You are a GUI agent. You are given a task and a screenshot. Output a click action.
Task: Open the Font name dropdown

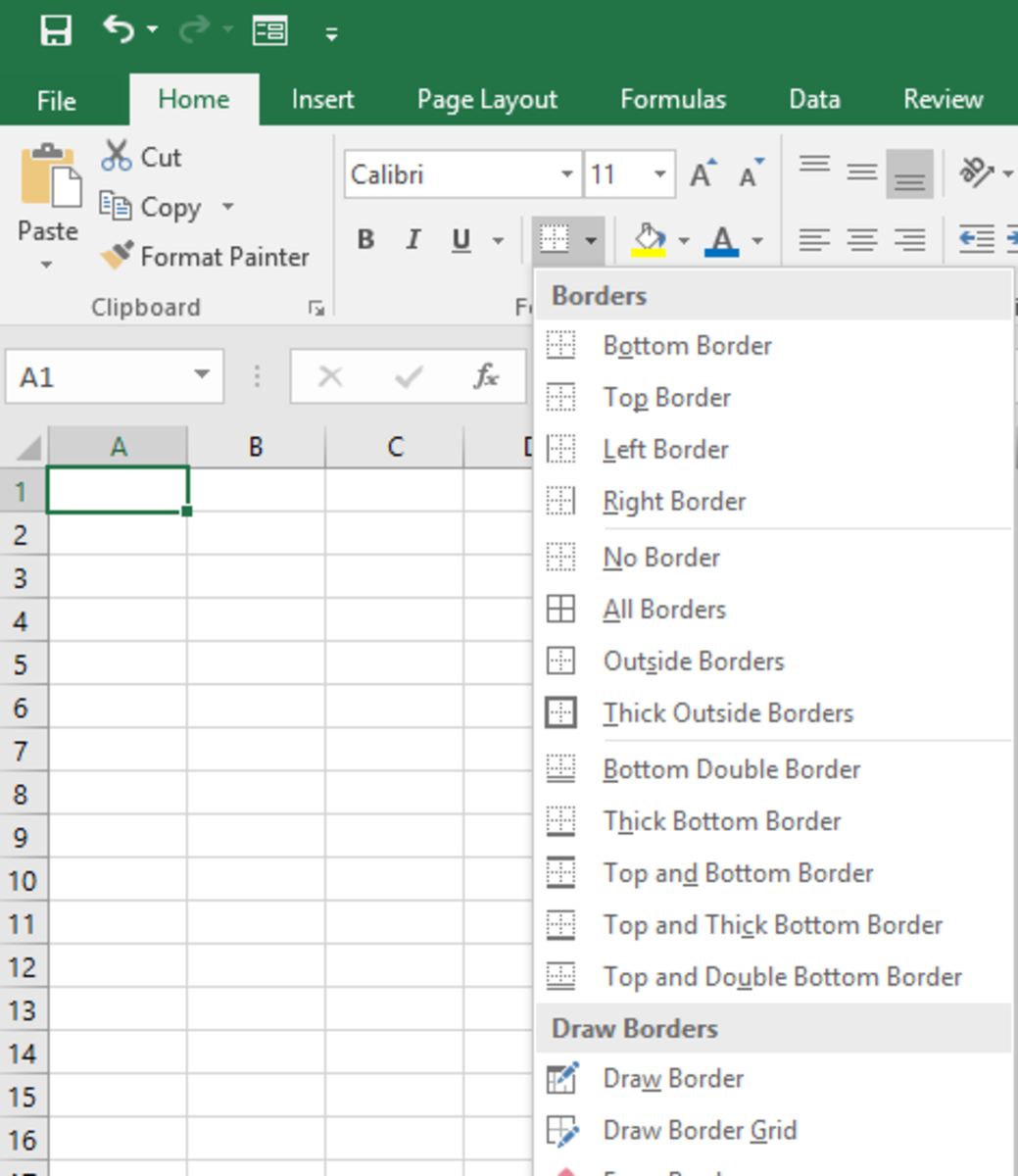click(567, 174)
